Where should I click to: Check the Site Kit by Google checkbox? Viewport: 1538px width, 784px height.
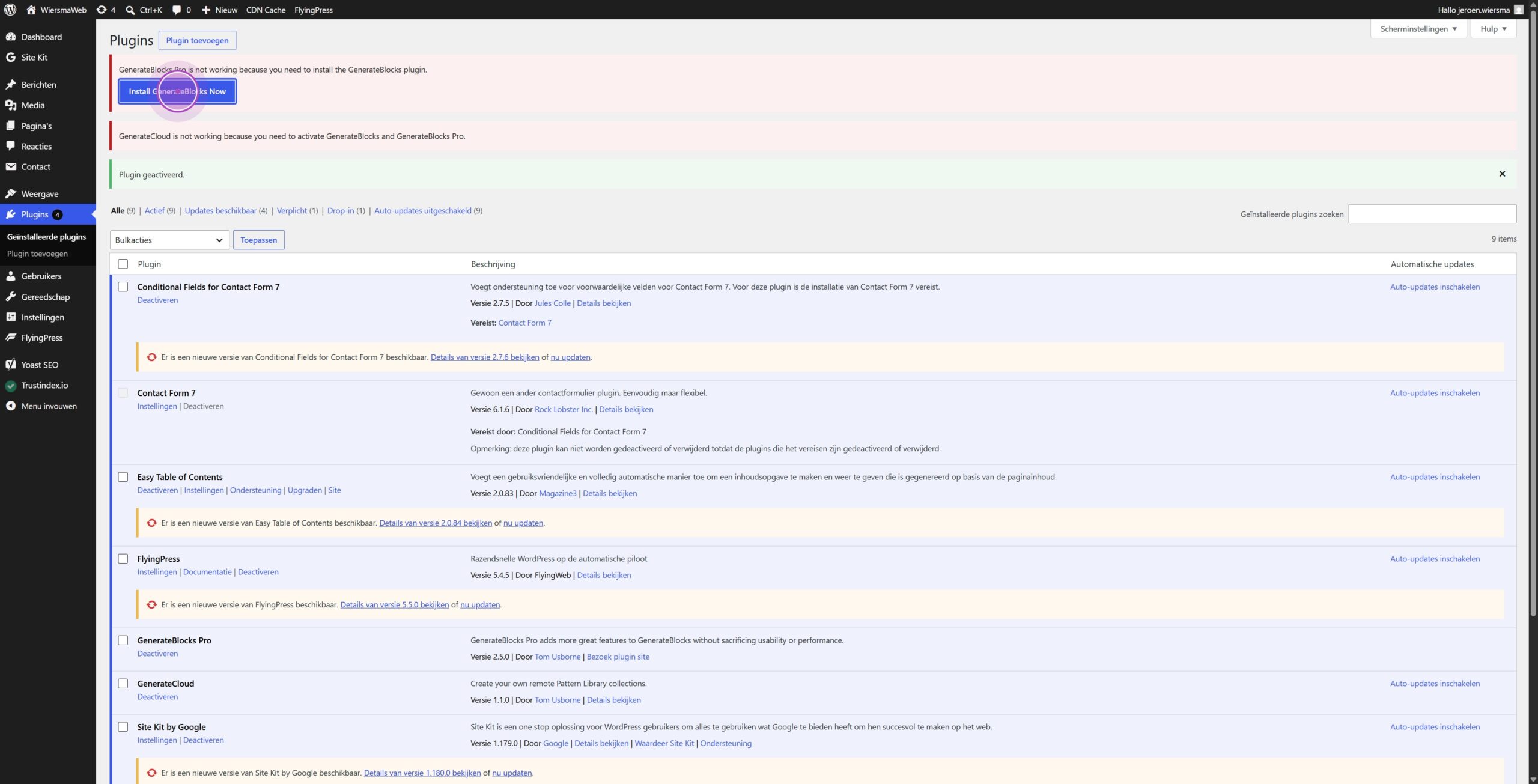(123, 726)
